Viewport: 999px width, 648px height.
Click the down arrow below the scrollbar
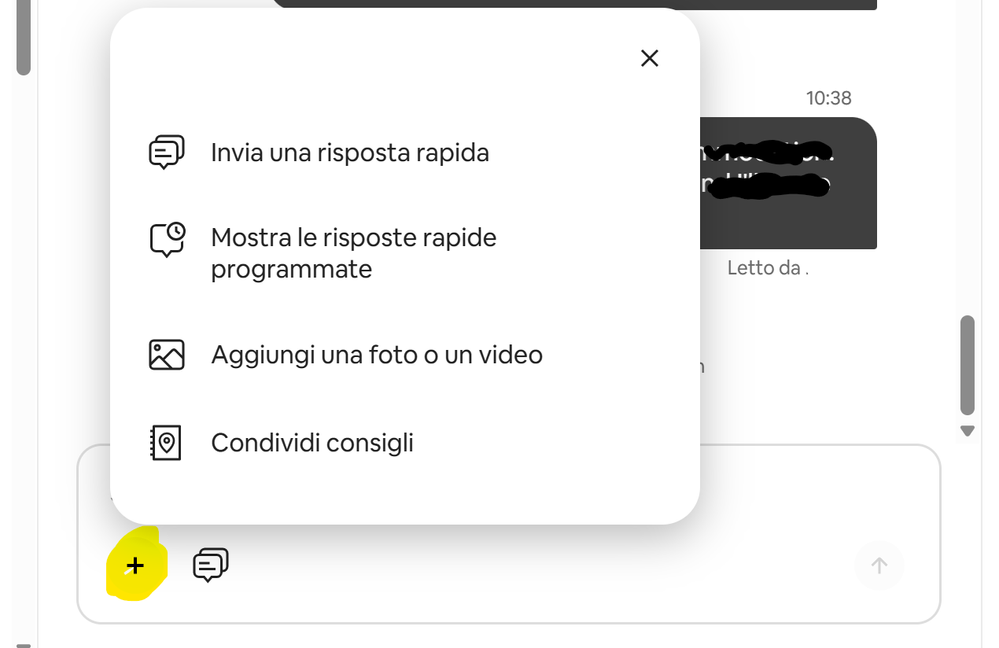point(966,430)
